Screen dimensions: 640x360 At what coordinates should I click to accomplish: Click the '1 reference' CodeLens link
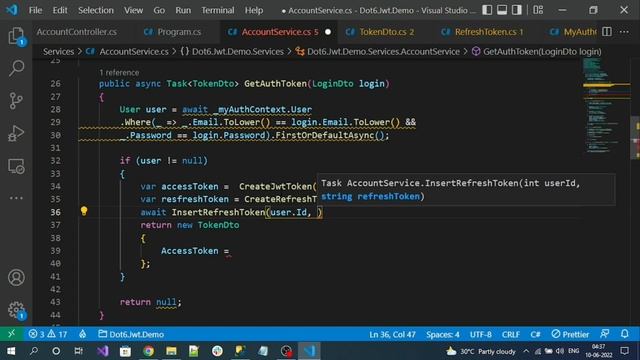119,73
